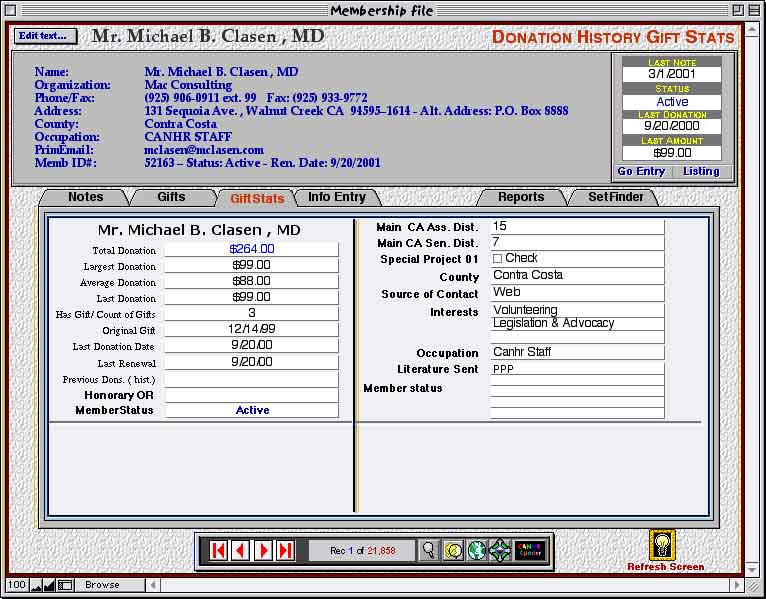Jump to the last record
This screenshot has width=766, height=599.
pos(286,550)
